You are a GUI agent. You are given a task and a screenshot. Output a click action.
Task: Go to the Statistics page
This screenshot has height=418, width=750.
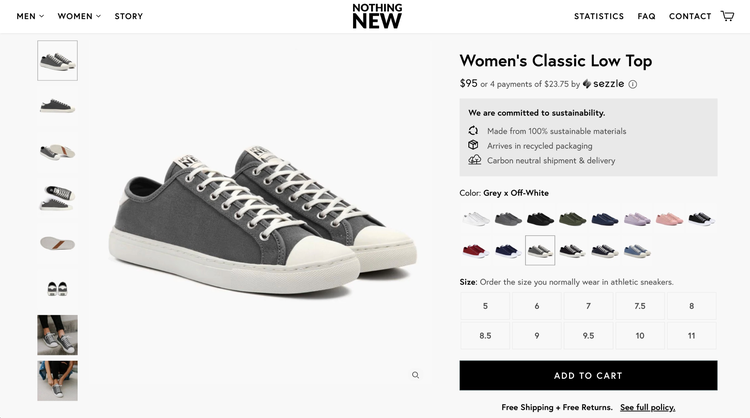click(599, 16)
